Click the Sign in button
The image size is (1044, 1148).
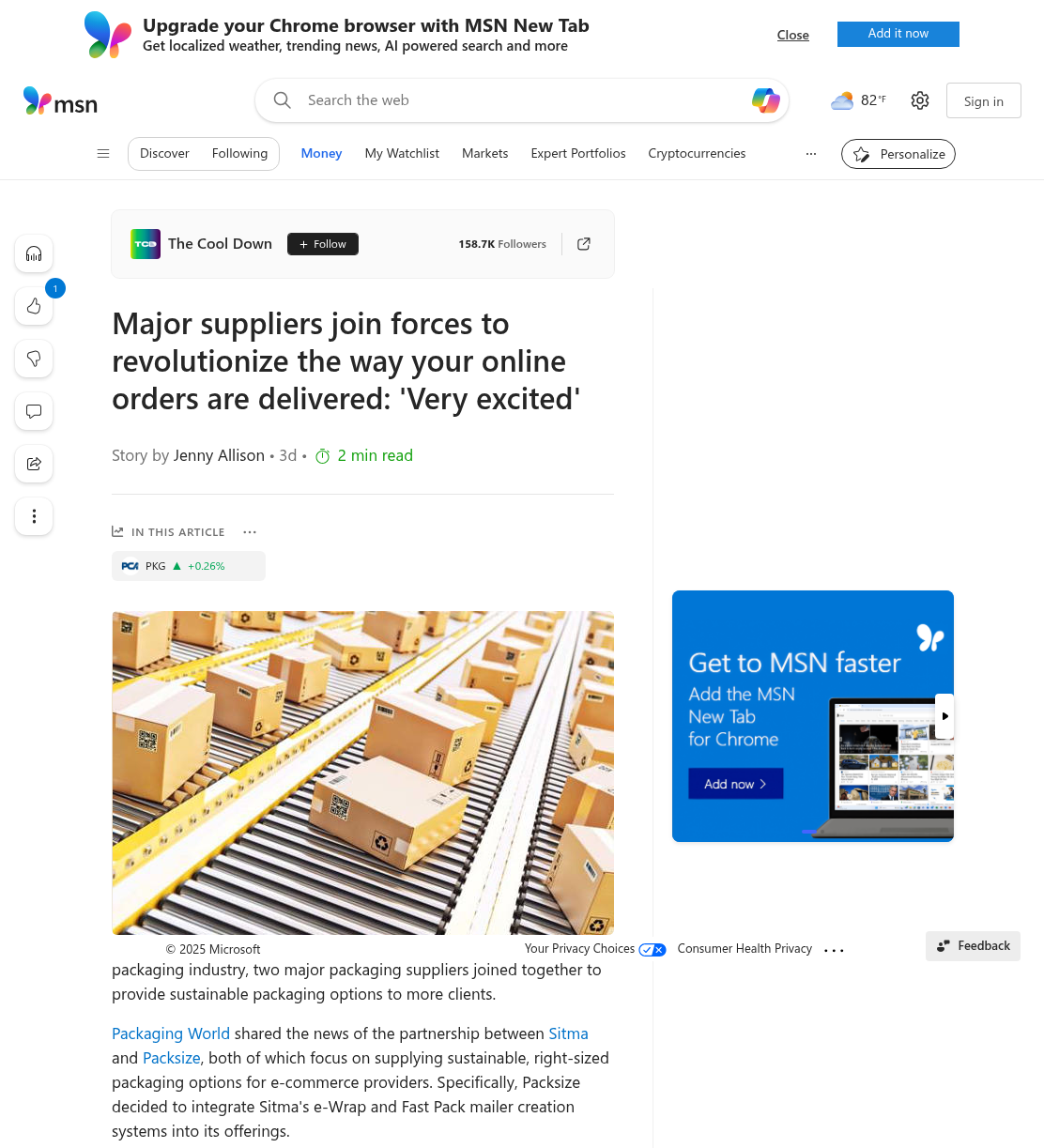coord(983,101)
